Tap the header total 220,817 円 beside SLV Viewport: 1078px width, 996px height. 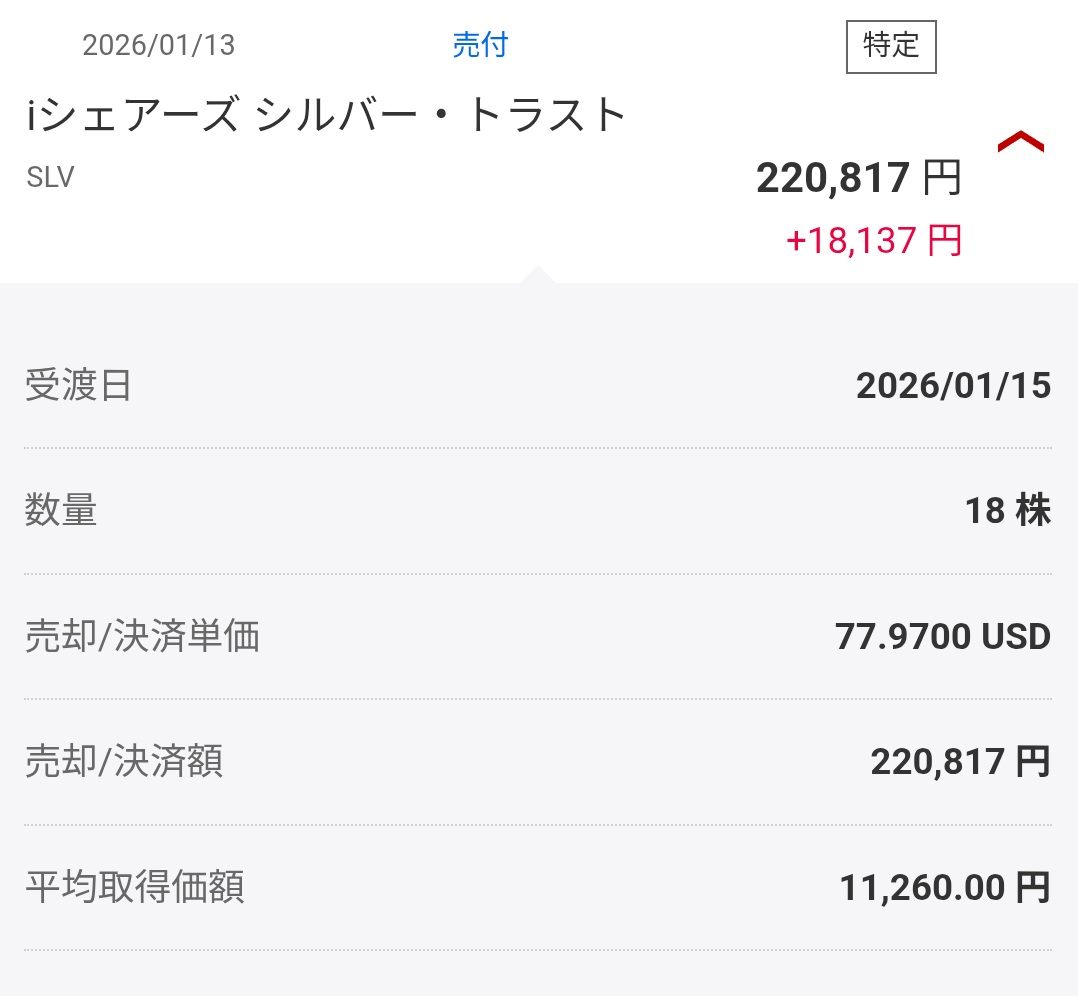[858, 179]
